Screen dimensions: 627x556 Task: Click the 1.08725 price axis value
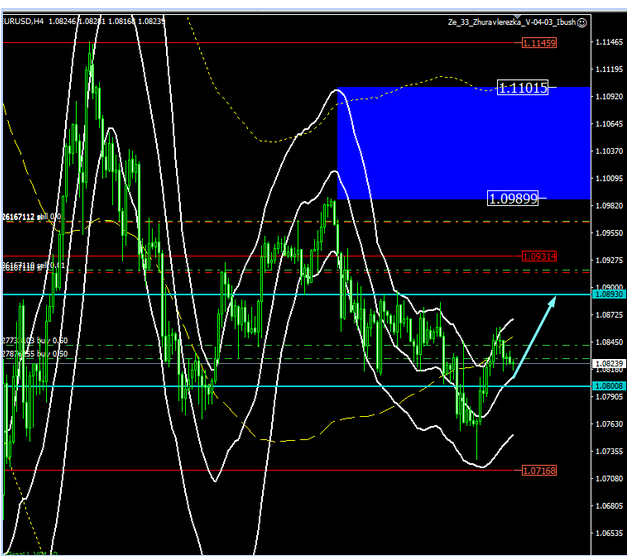[x=608, y=315]
